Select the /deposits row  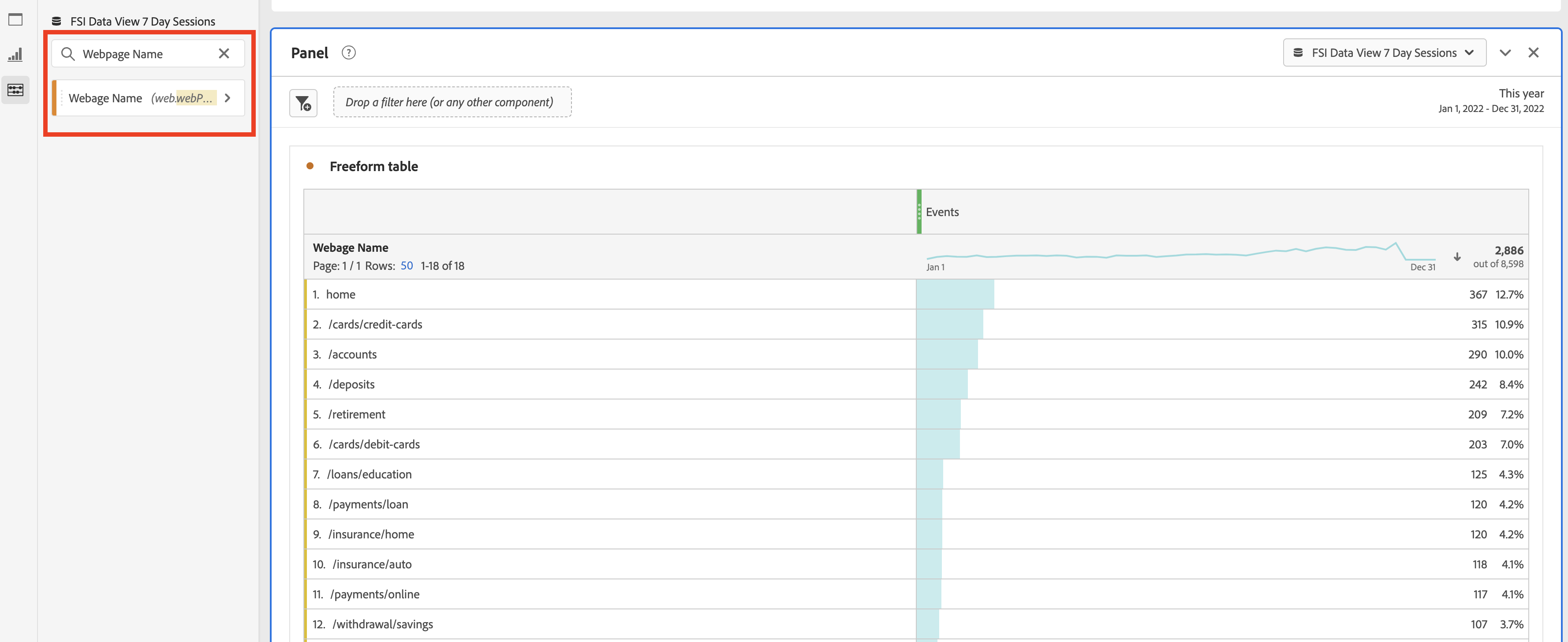pyautogui.click(x=916, y=384)
